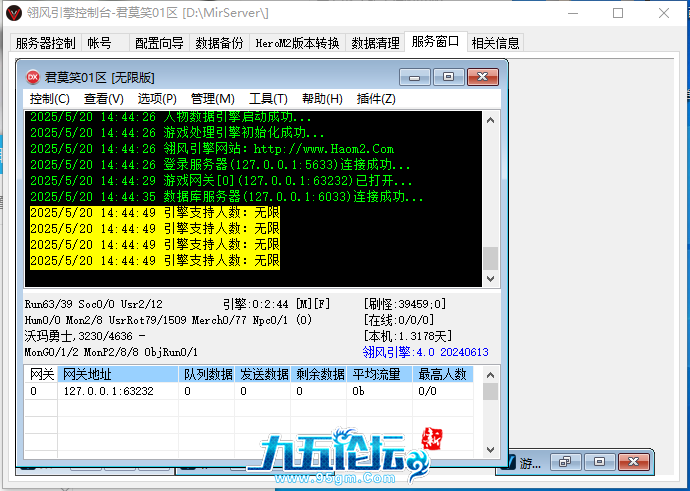This screenshot has height=491, width=690.
Task: Open the 选项(P) menu
Action: click(157, 99)
